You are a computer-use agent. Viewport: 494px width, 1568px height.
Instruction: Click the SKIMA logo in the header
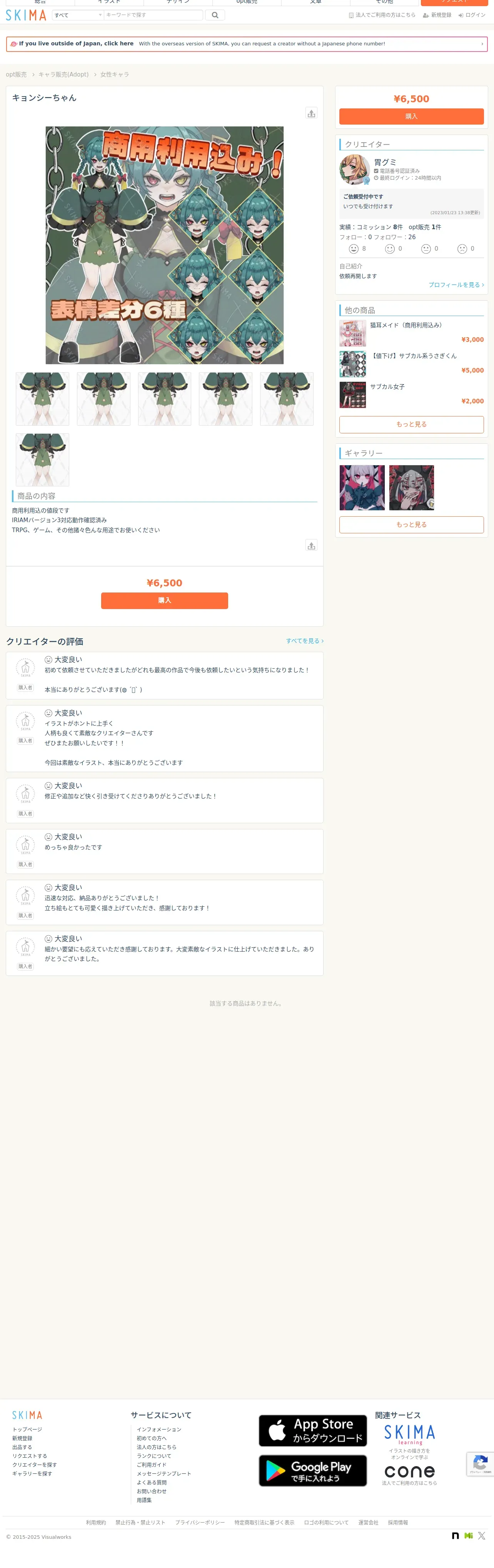26,15
